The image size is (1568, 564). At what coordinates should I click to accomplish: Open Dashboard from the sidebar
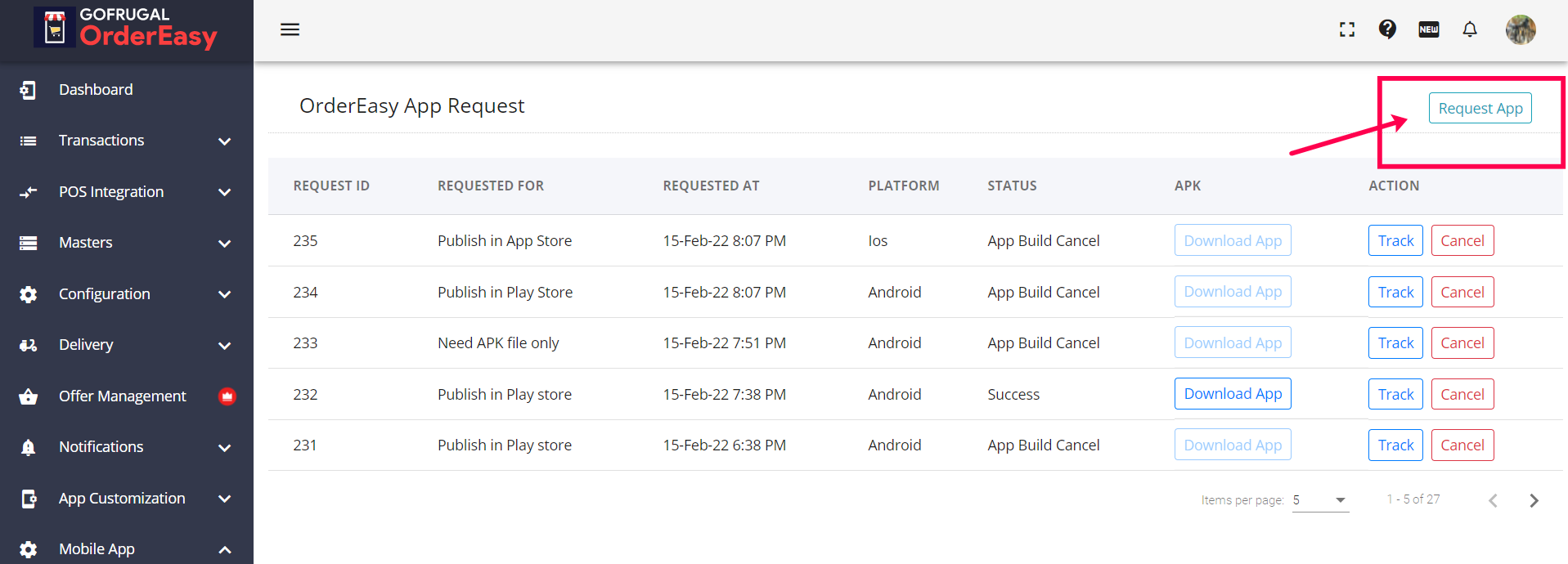[96, 90]
